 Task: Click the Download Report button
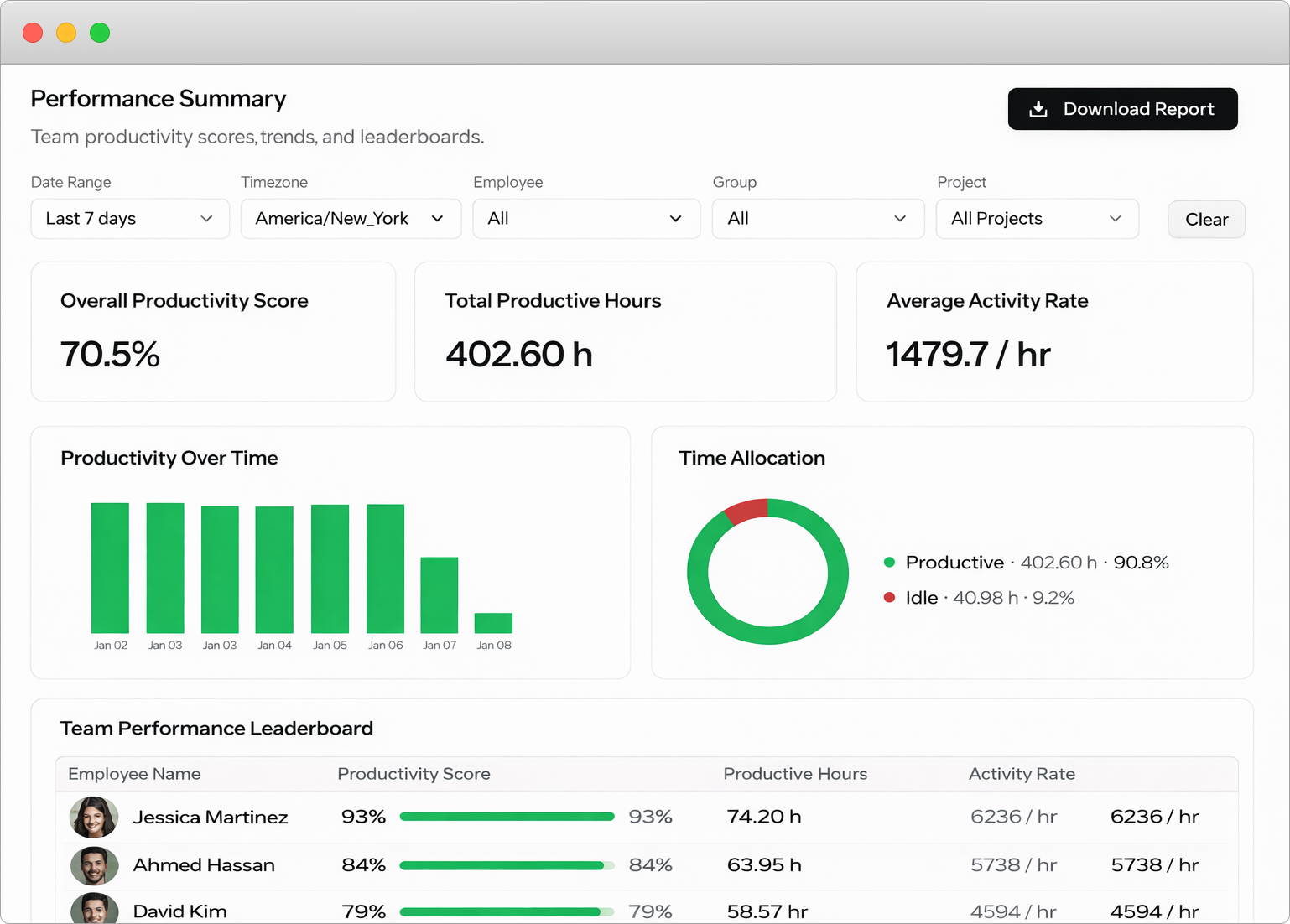coord(1122,109)
